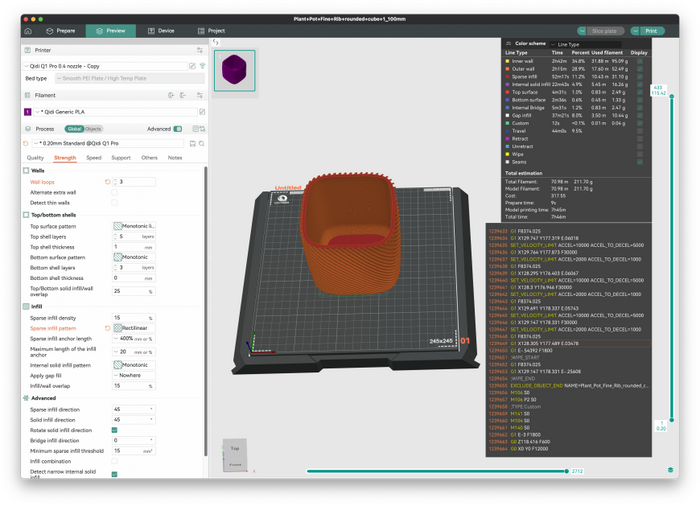Click the Print button
This screenshot has height=506, width=700.
tap(650, 31)
